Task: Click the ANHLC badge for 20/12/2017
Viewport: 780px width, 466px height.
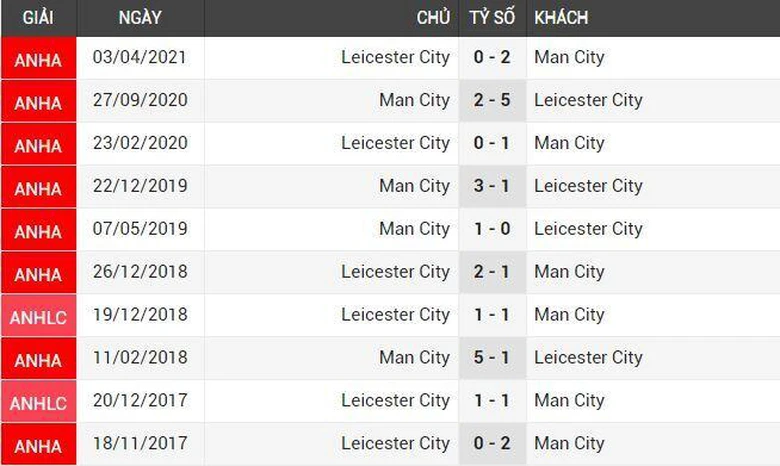Action: 38,402
